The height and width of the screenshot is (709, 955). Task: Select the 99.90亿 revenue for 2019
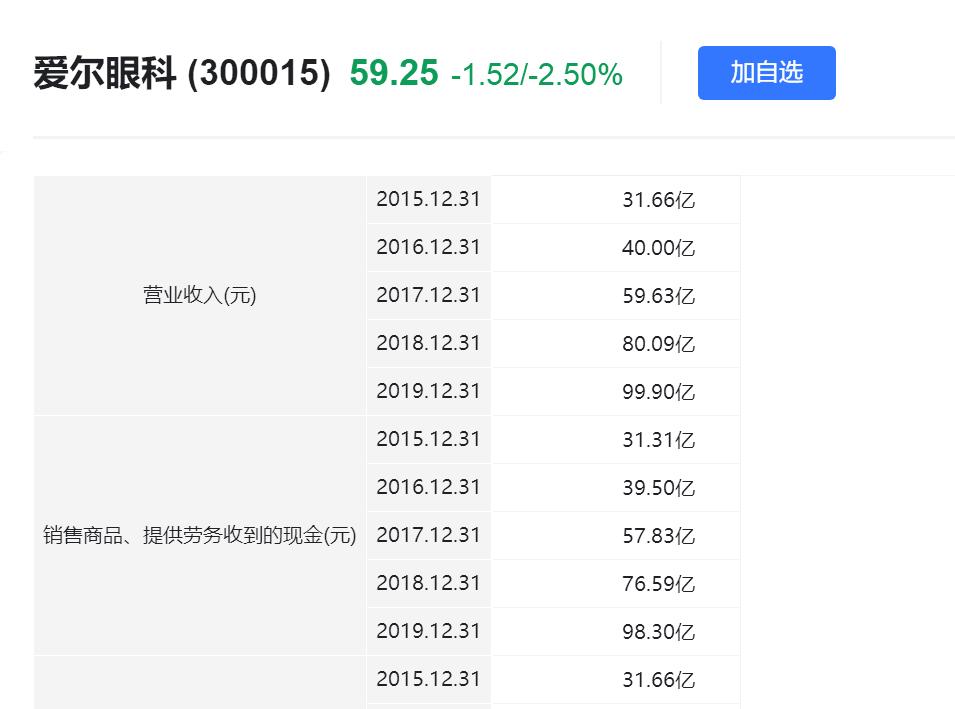tap(659, 391)
